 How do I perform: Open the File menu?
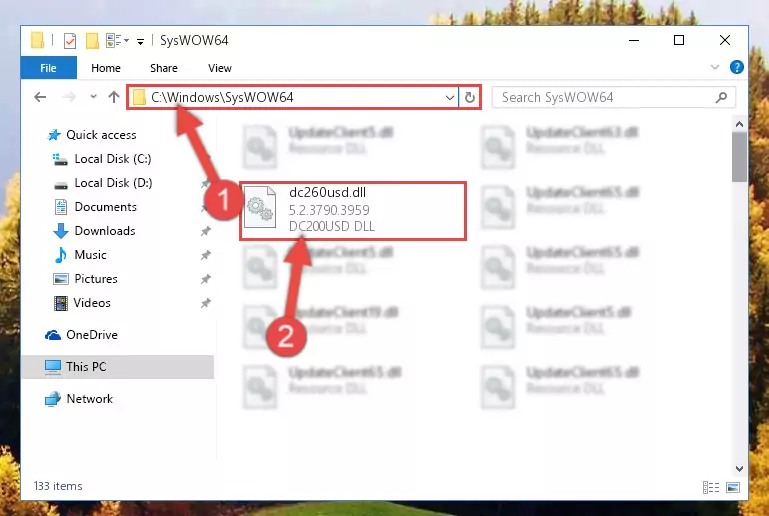(49, 68)
